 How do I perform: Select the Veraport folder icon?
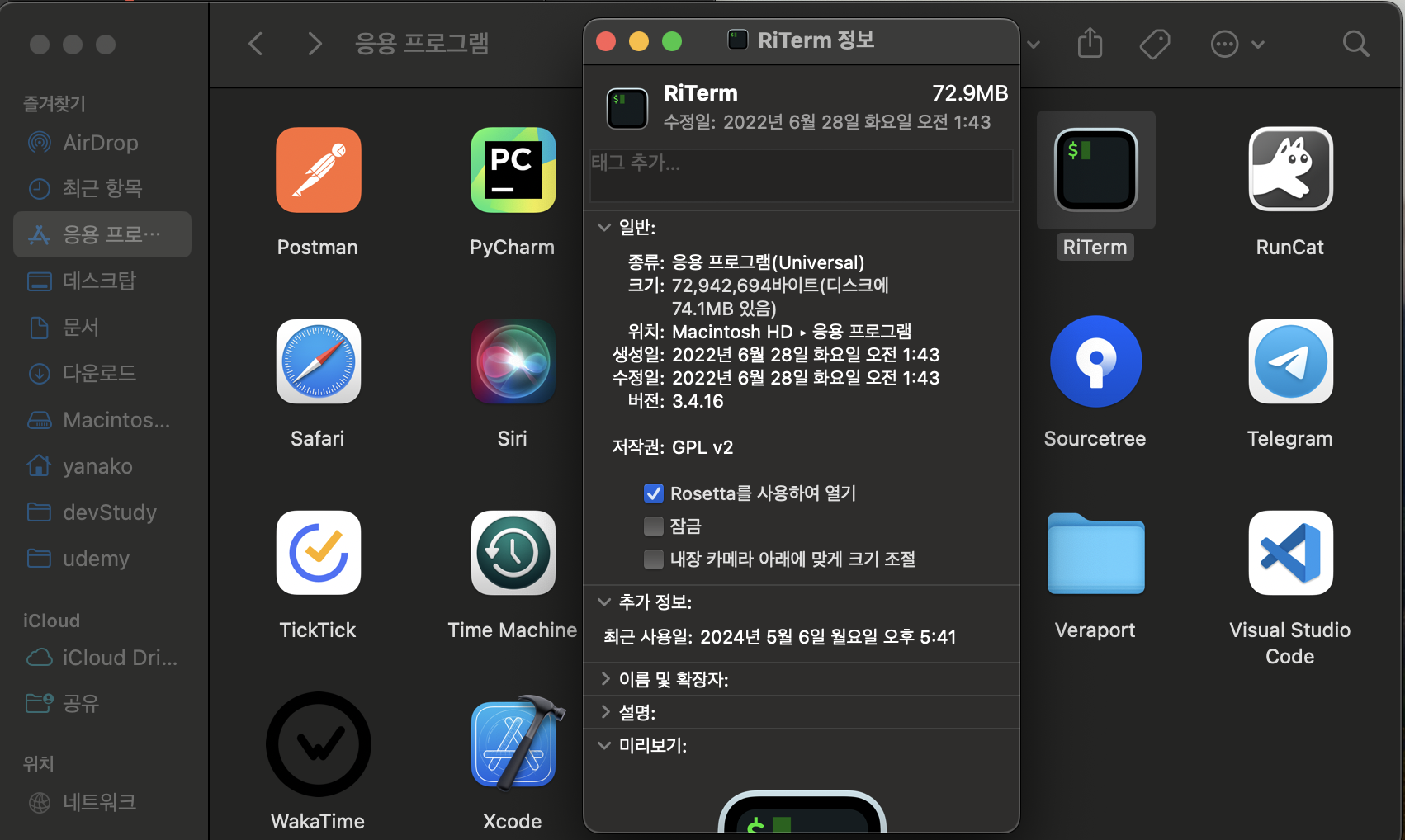pos(1095,554)
